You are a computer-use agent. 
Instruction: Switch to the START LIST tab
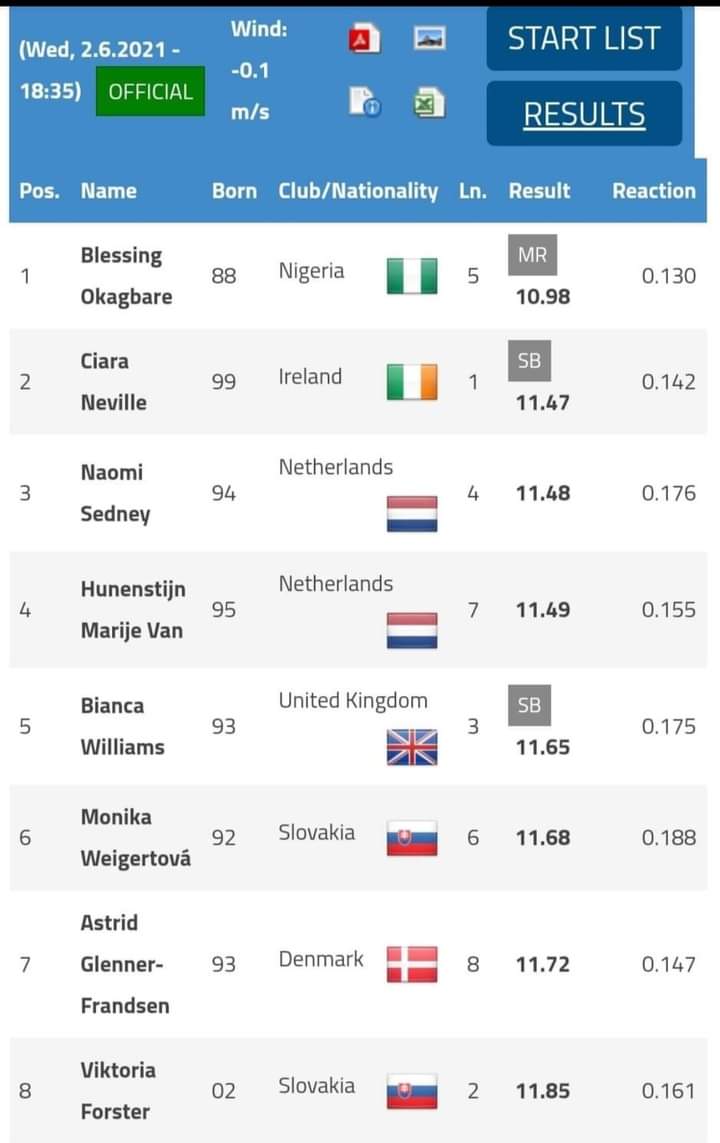(x=584, y=39)
